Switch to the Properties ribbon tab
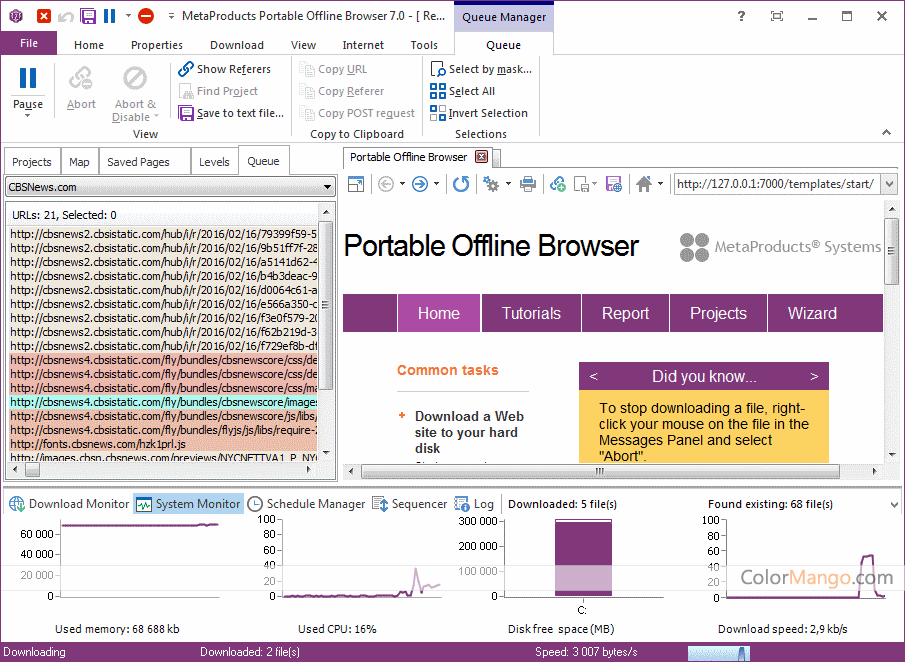This screenshot has height=662, width=905. [x=156, y=45]
